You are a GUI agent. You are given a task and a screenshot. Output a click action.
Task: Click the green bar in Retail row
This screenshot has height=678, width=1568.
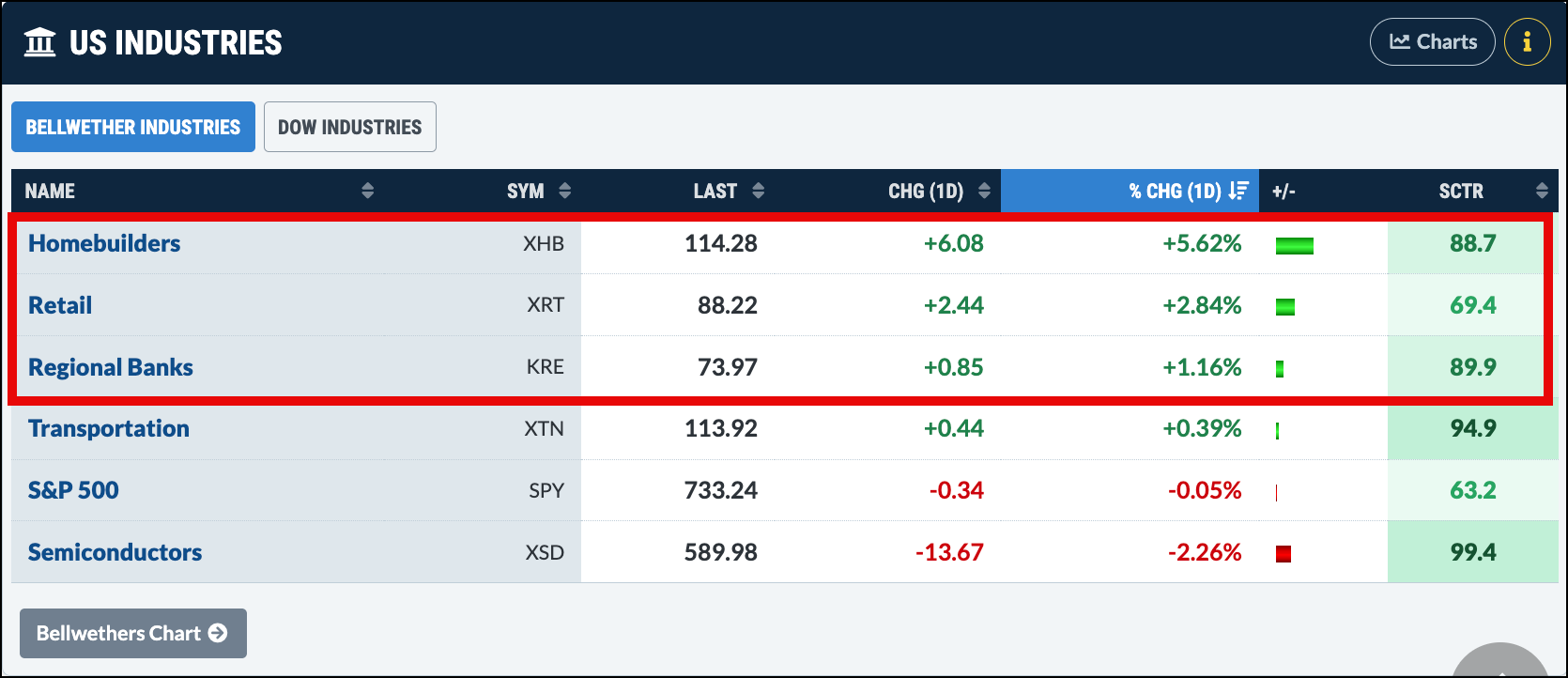click(x=1285, y=307)
